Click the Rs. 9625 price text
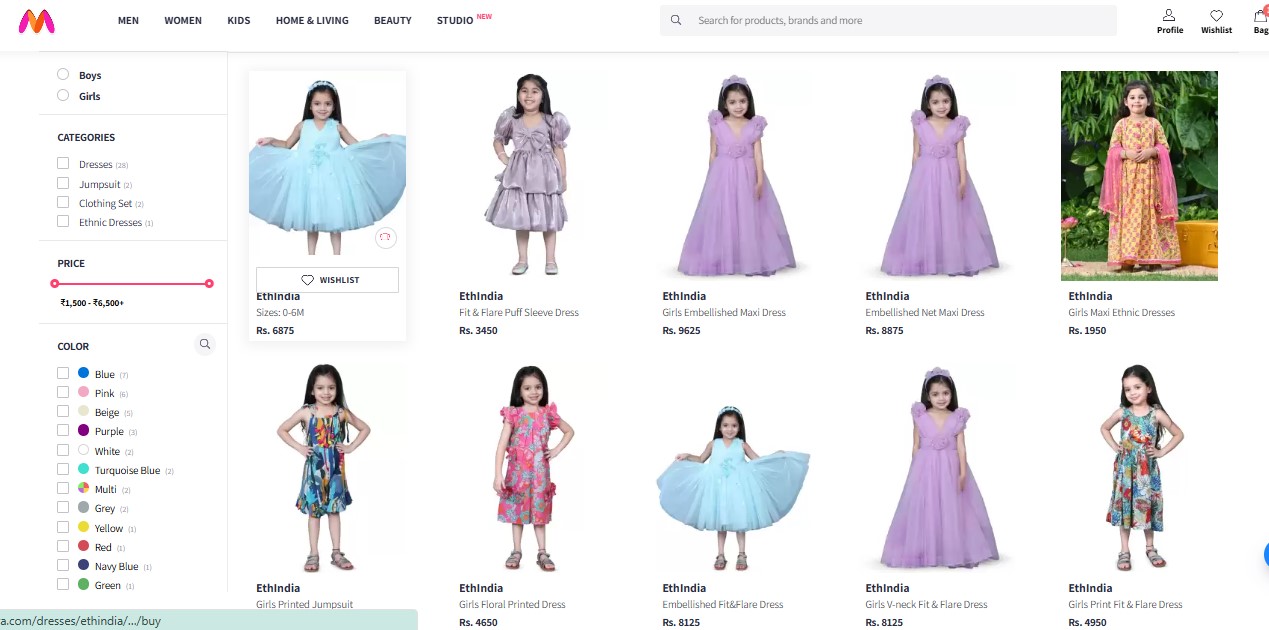The height and width of the screenshot is (630, 1269). [681, 330]
